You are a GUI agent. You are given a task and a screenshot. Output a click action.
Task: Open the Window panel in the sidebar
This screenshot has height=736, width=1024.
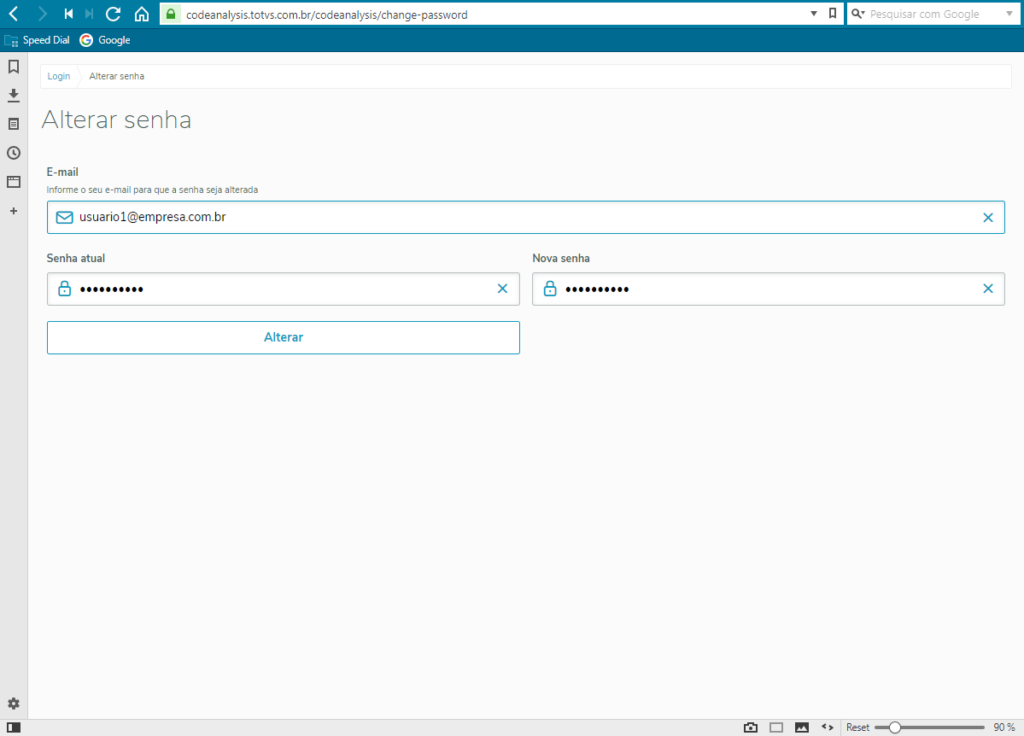pos(14,182)
